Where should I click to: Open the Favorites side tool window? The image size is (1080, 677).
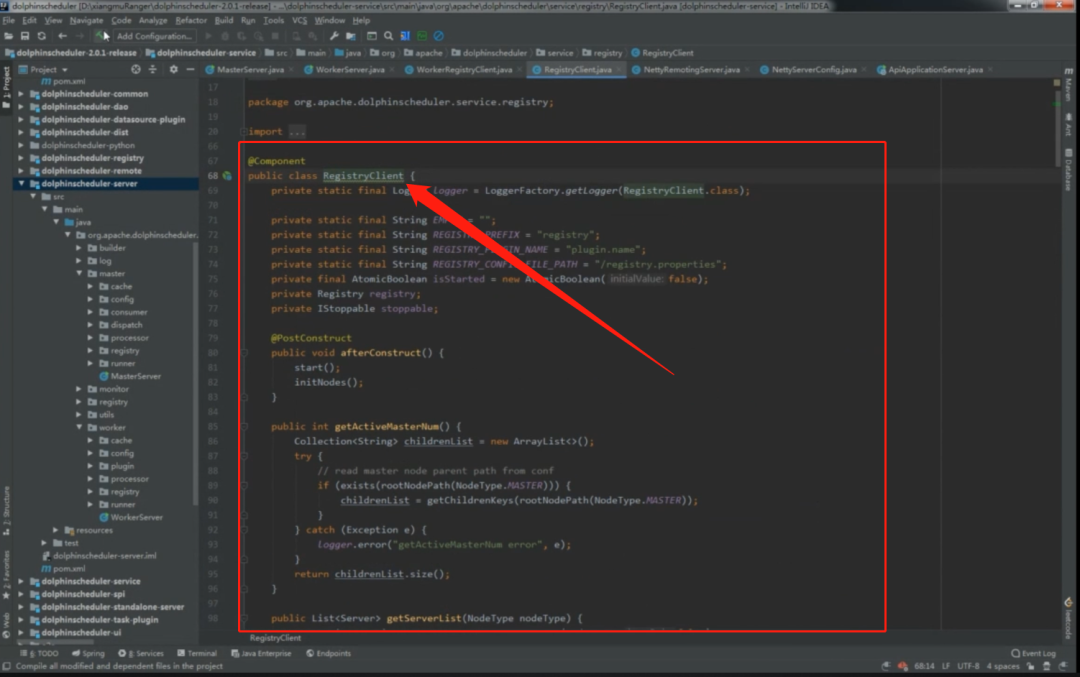click(x=6, y=575)
